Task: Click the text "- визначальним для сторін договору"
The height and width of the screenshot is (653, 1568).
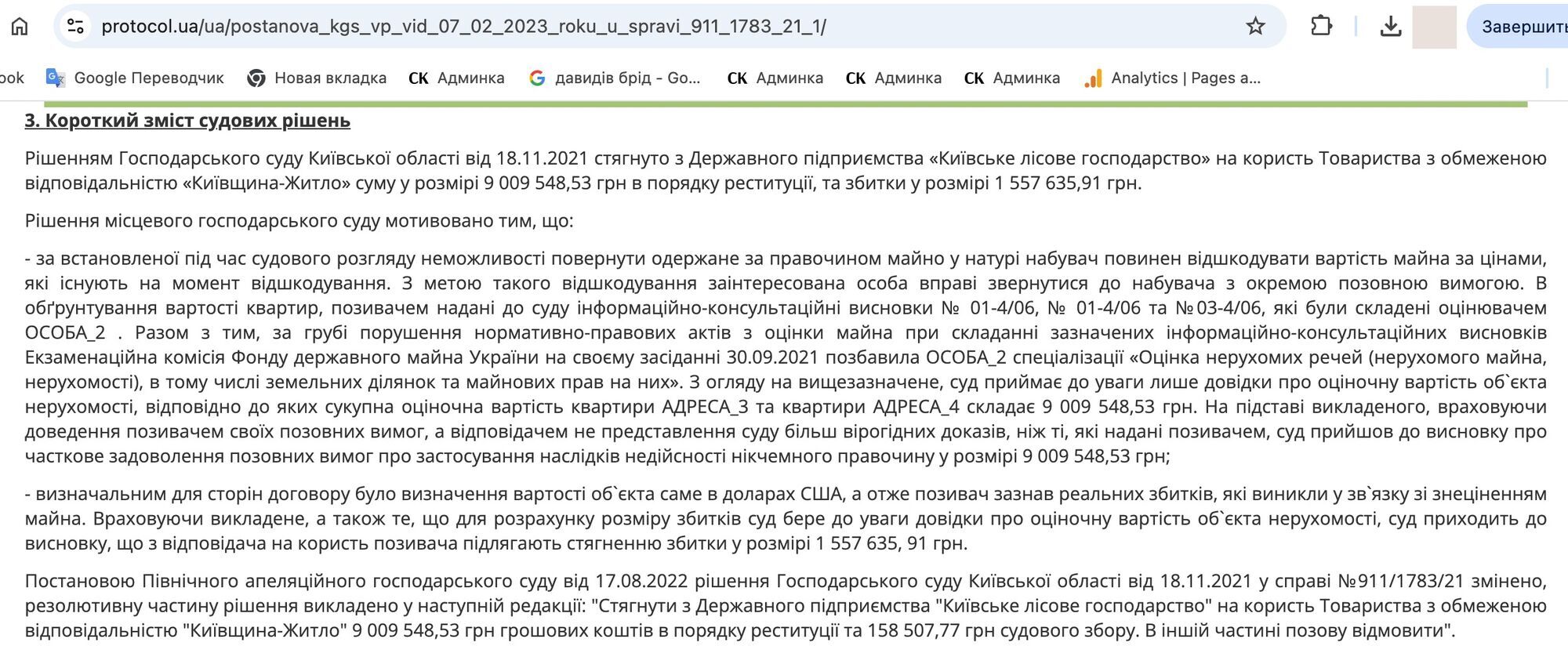Action: click(x=187, y=495)
